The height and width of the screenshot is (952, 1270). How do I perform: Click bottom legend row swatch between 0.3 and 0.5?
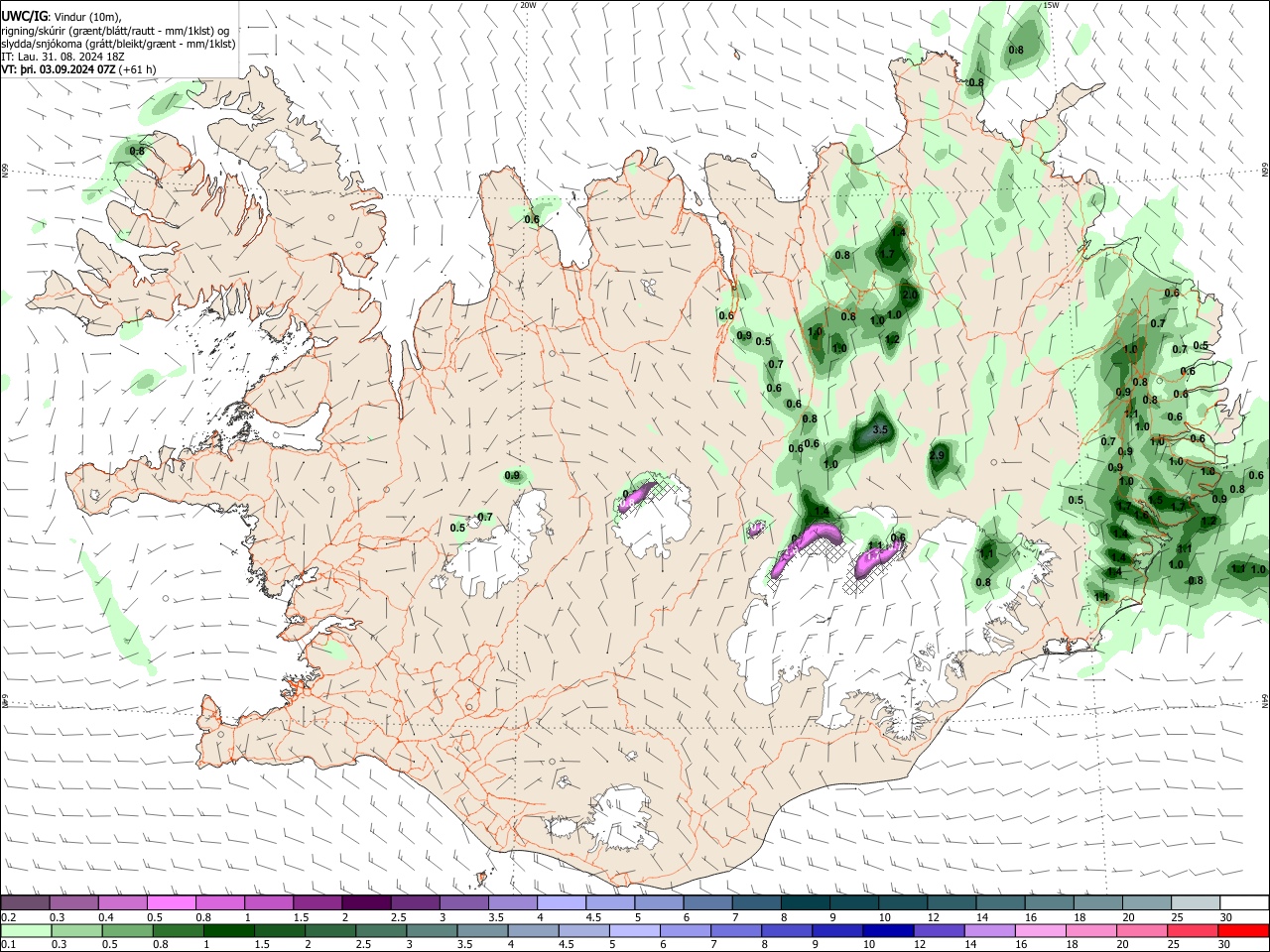tap(78, 930)
